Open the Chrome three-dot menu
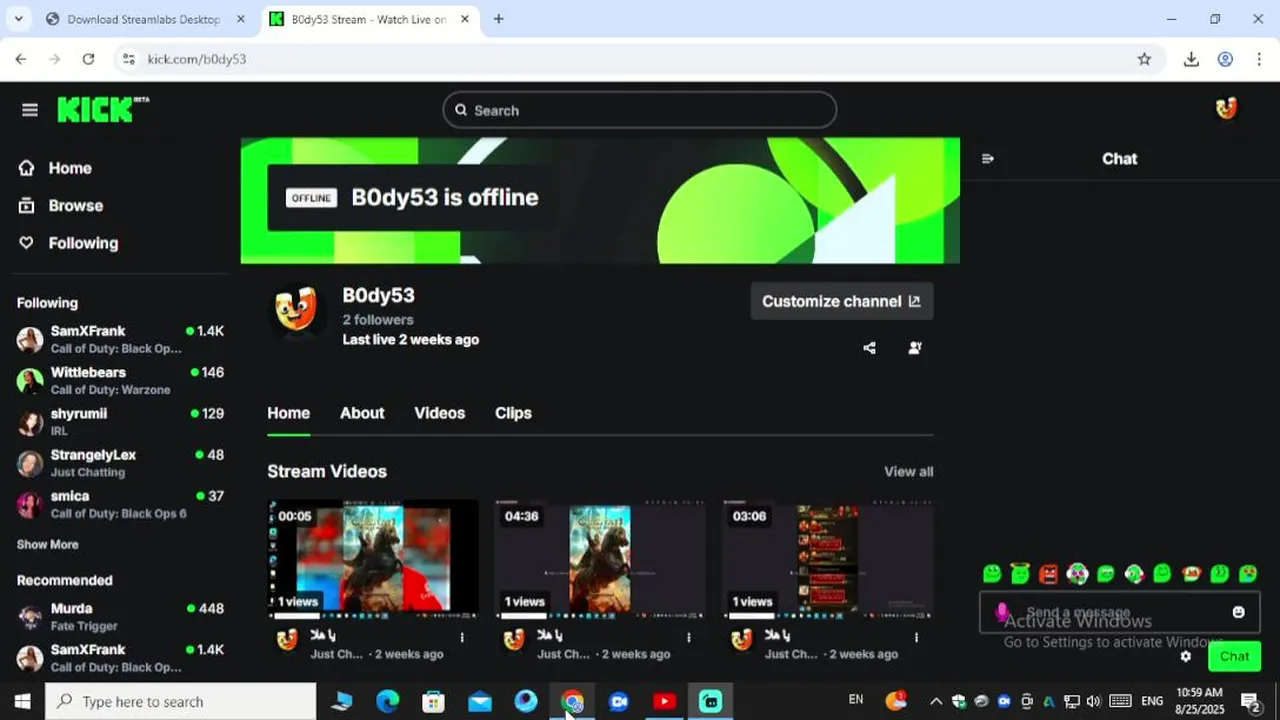Image resolution: width=1280 pixels, height=720 pixels. click(x=1259, y=59)
